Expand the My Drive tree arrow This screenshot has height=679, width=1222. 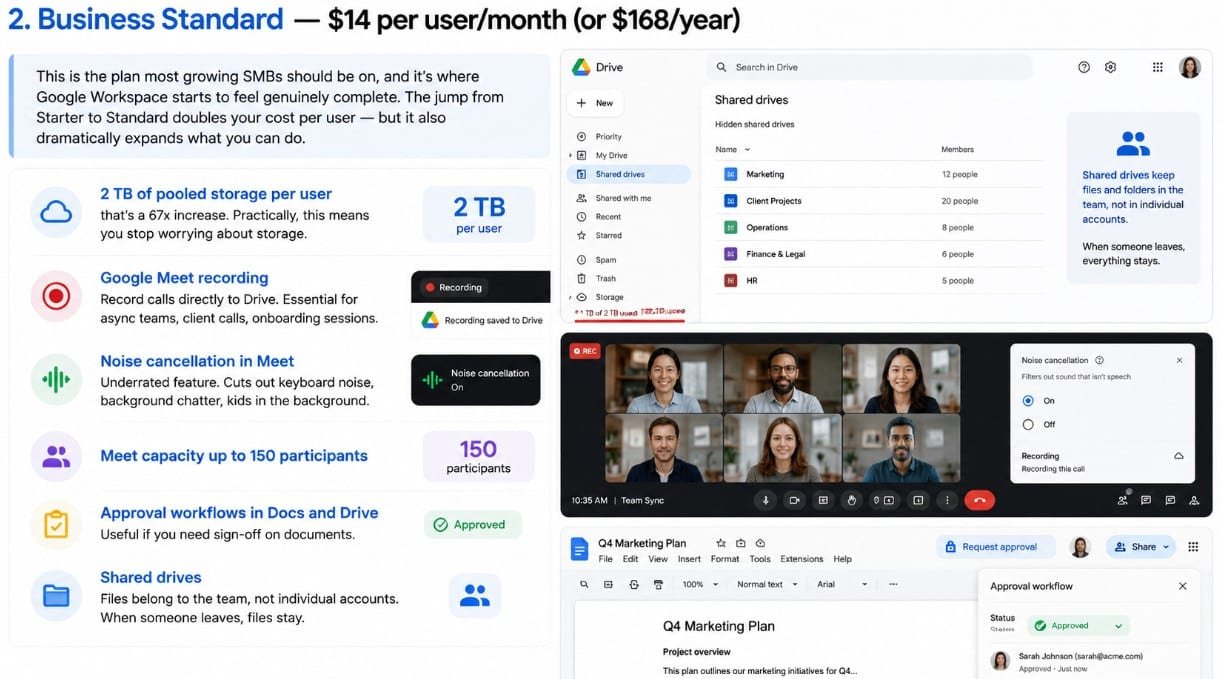(570, 156)
